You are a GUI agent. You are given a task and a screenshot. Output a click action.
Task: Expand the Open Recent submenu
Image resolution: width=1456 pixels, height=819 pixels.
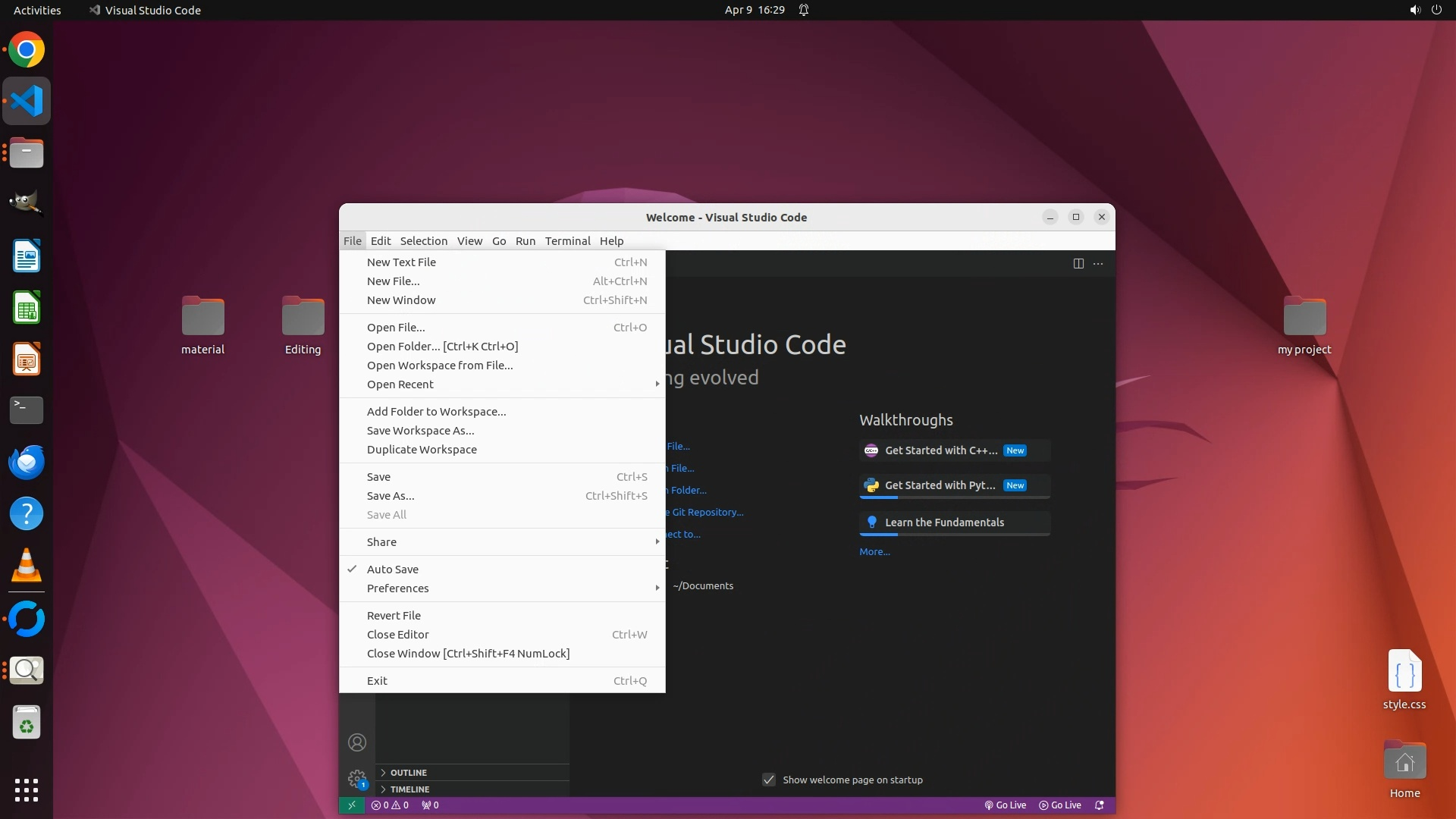pyautogui.click(x=400, y=384)
